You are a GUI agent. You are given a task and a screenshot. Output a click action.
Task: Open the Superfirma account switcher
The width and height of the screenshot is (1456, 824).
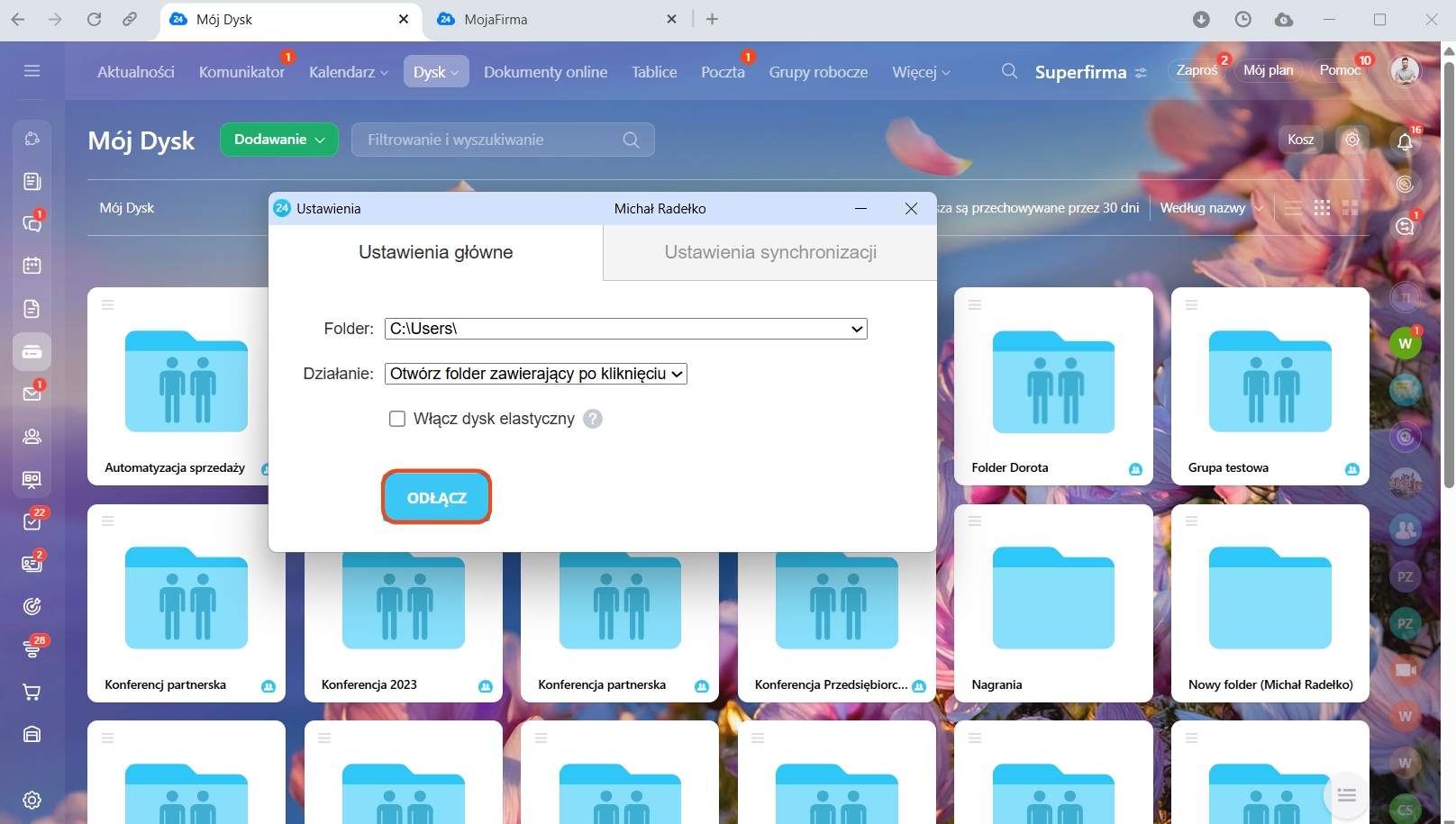1090,72
